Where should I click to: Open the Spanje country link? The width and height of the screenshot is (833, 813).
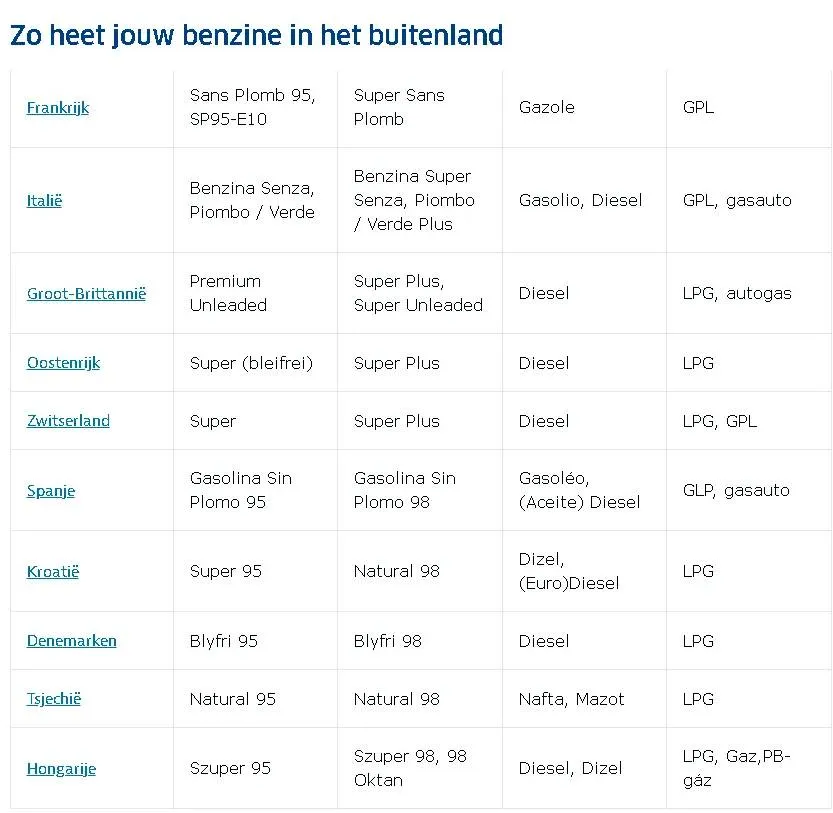(51, 491)
